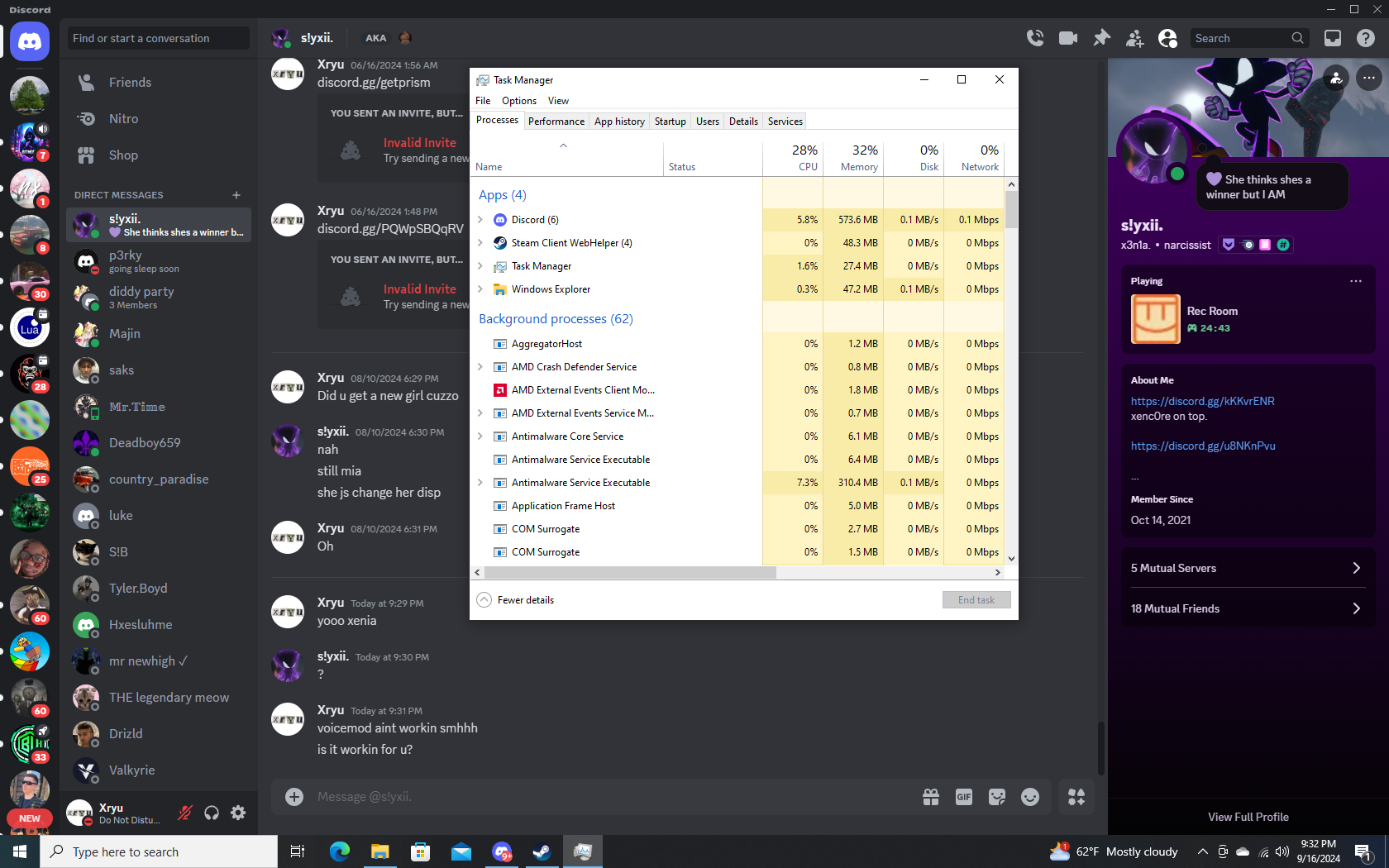Open Discord home direct messages icon
Image resolution: width=1389 pixels, height=868 pixels.
coord(30,41)
